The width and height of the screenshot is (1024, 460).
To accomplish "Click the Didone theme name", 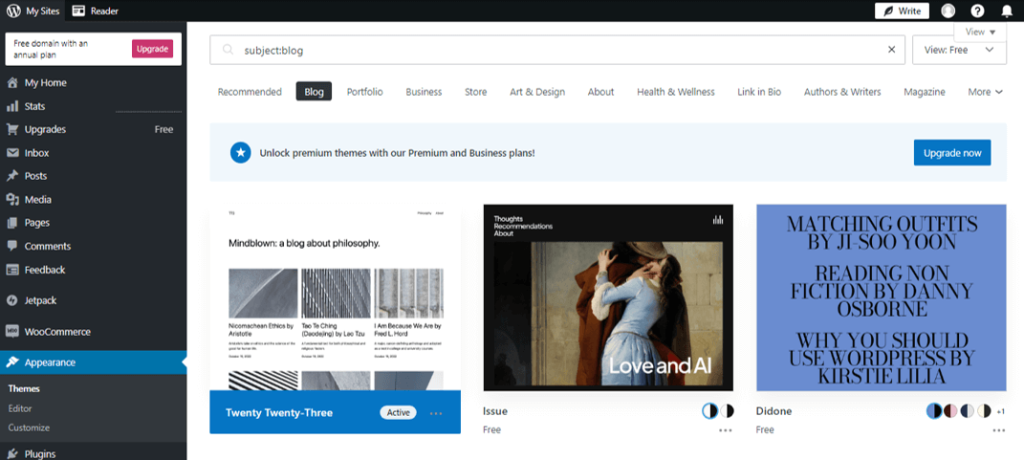I will pos(774,411).
